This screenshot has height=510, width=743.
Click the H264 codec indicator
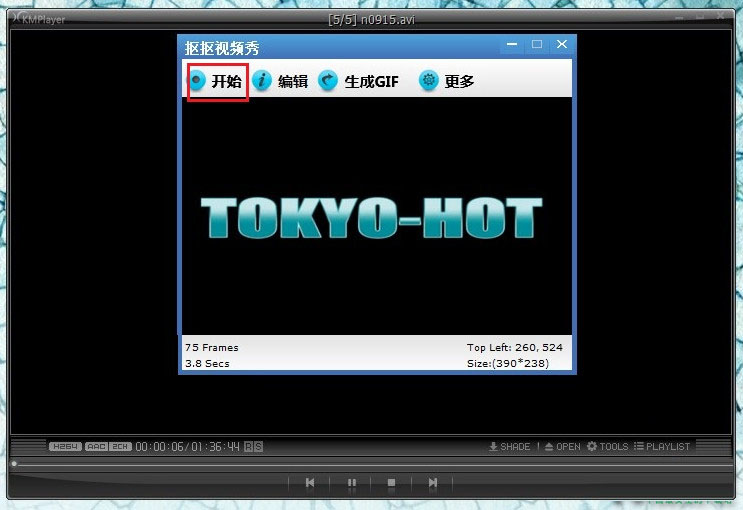(x=65, y=446)
